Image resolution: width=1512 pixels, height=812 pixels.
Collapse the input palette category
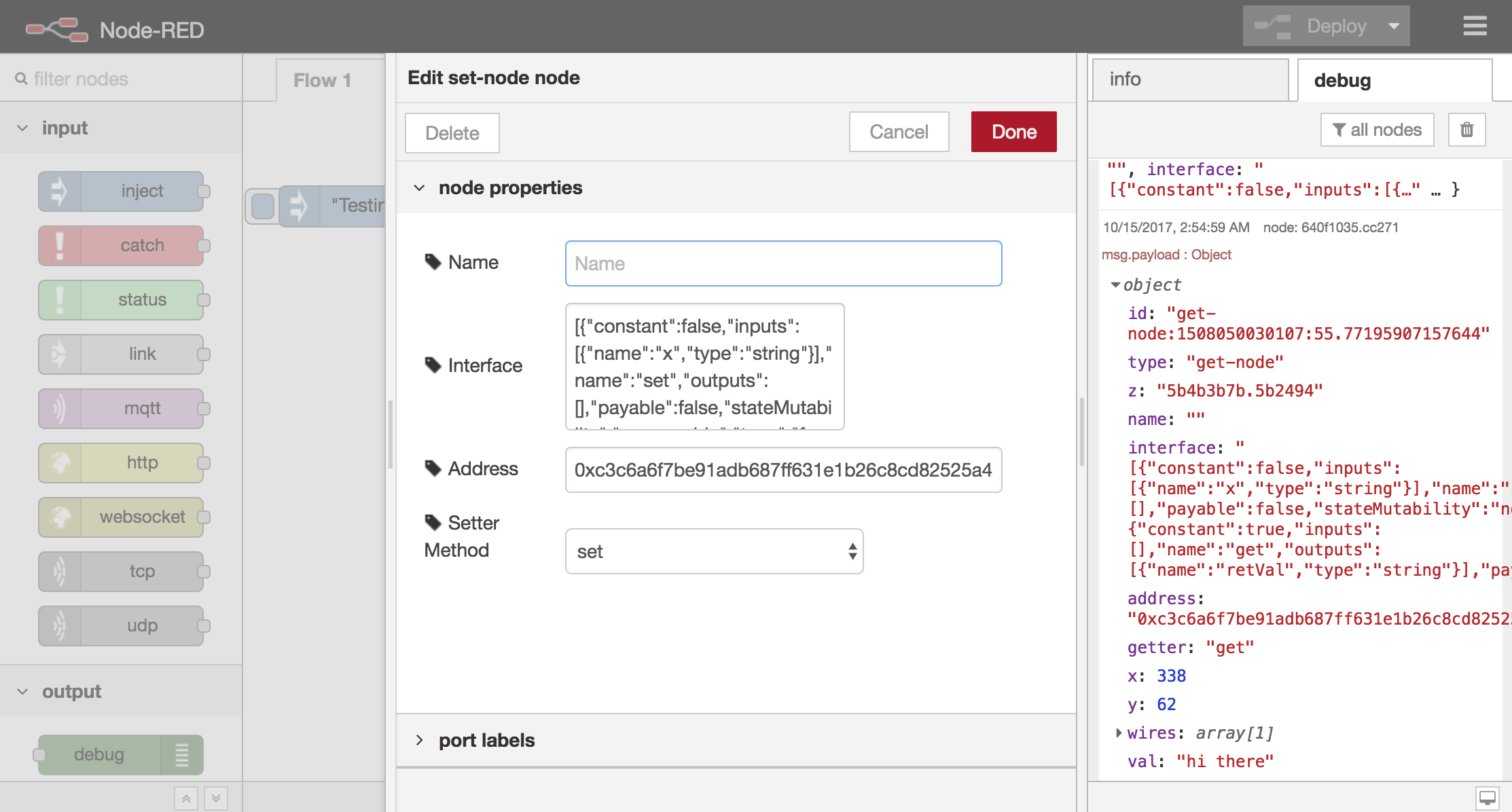point(23,128)
